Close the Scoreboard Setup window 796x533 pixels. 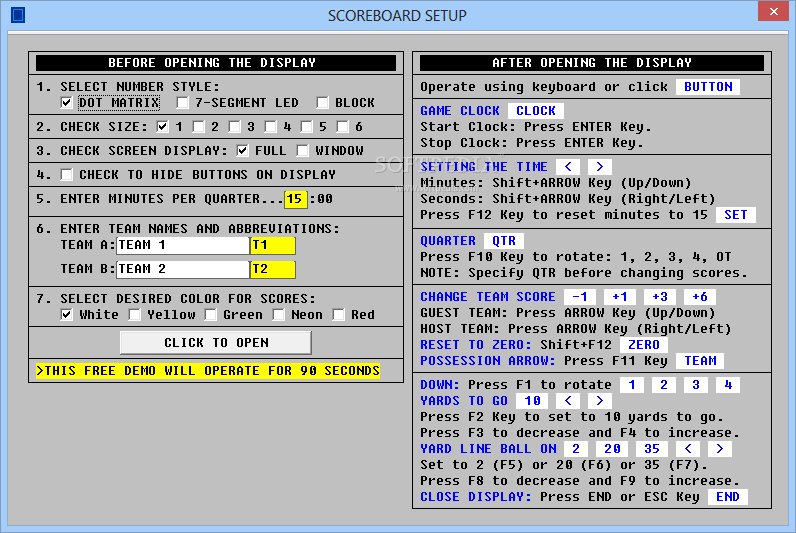pos(774,11)
